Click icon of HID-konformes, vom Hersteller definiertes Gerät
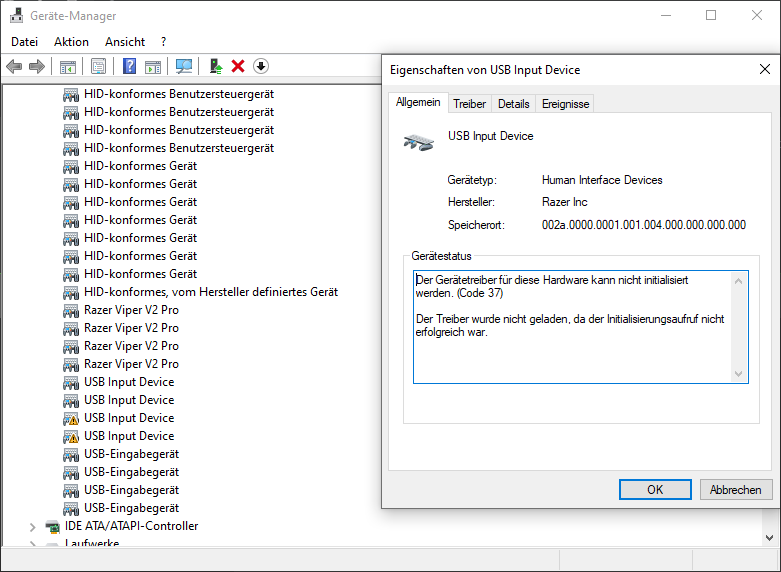Image resolution: width=781 pixels, height=572 pixels. pos(71,292)
